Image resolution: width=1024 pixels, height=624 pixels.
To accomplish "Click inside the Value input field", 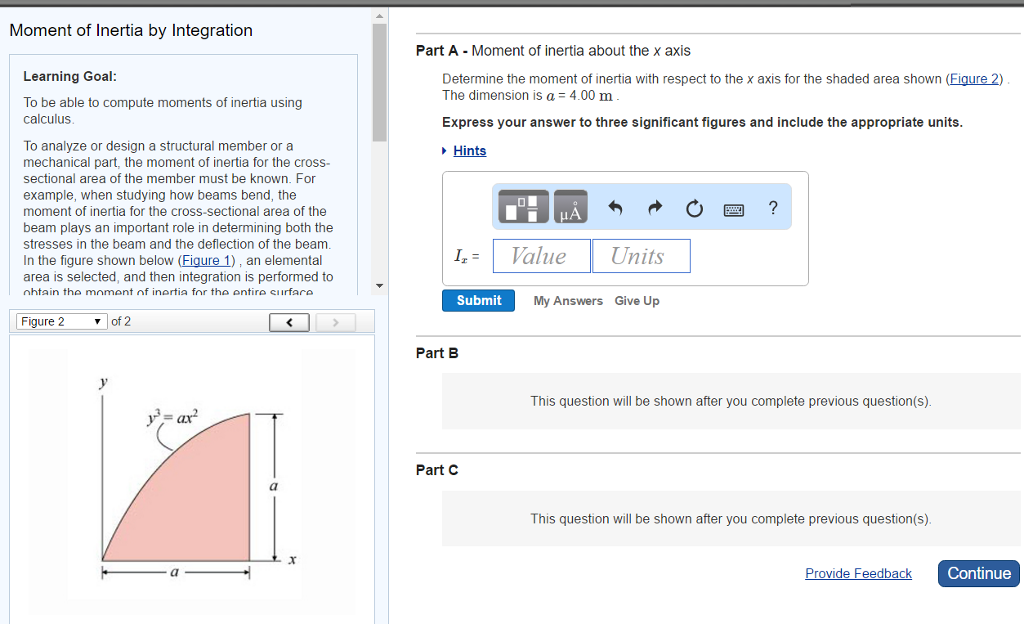I will pyautogui.click(x=541, y=255).
